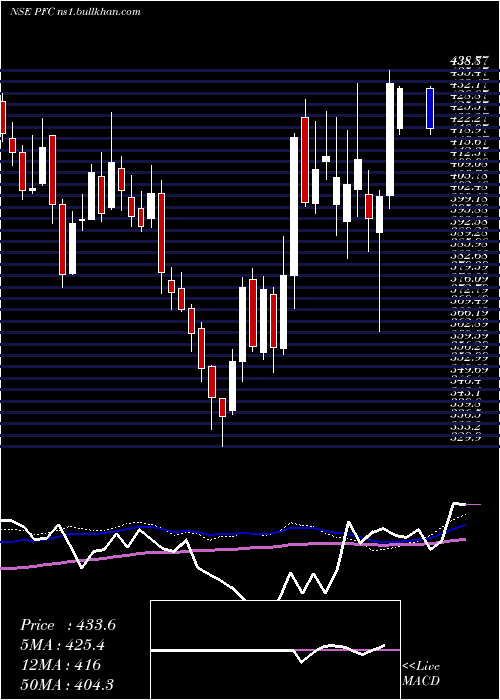Click the 349.69 price axis label

(469, 369)
